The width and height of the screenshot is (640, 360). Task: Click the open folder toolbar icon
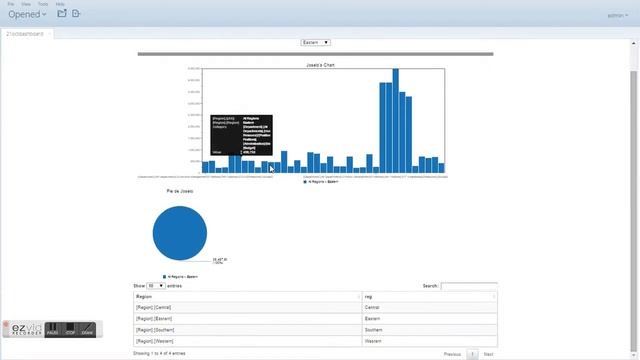[62, 13]
